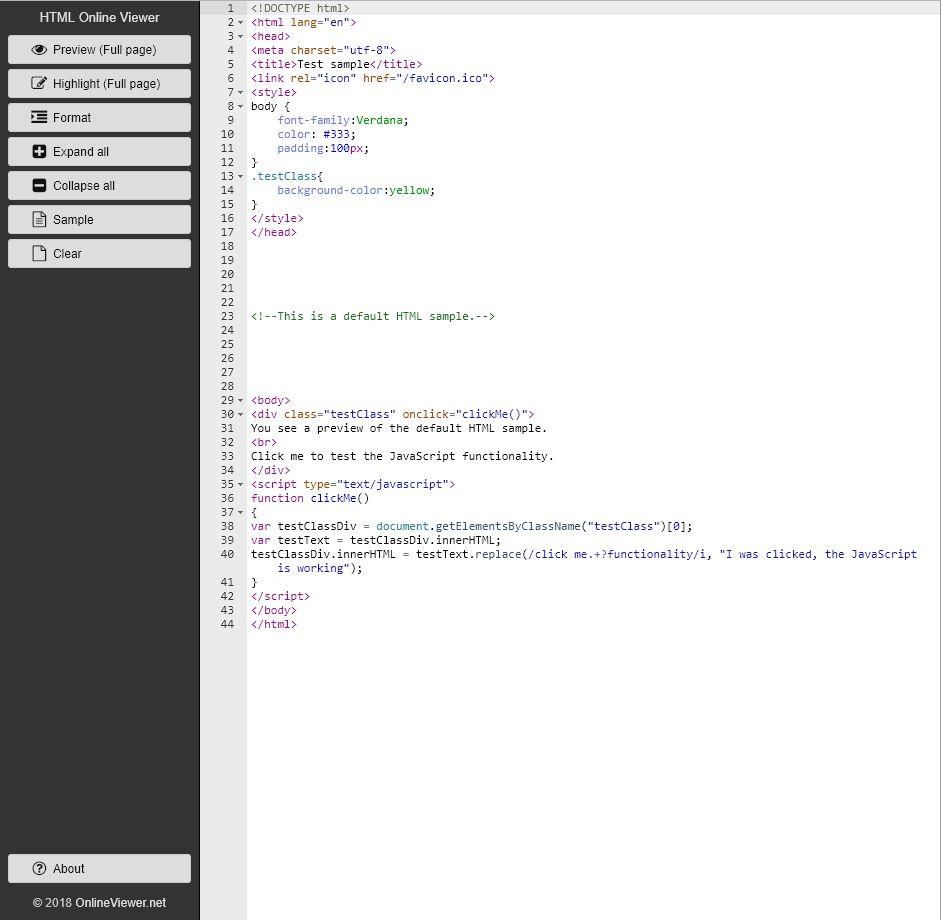Click the wrapped 'is working");' line
The width and height of the screenshot is (941, 920).
pyautogui.click(x=320, y=568)
